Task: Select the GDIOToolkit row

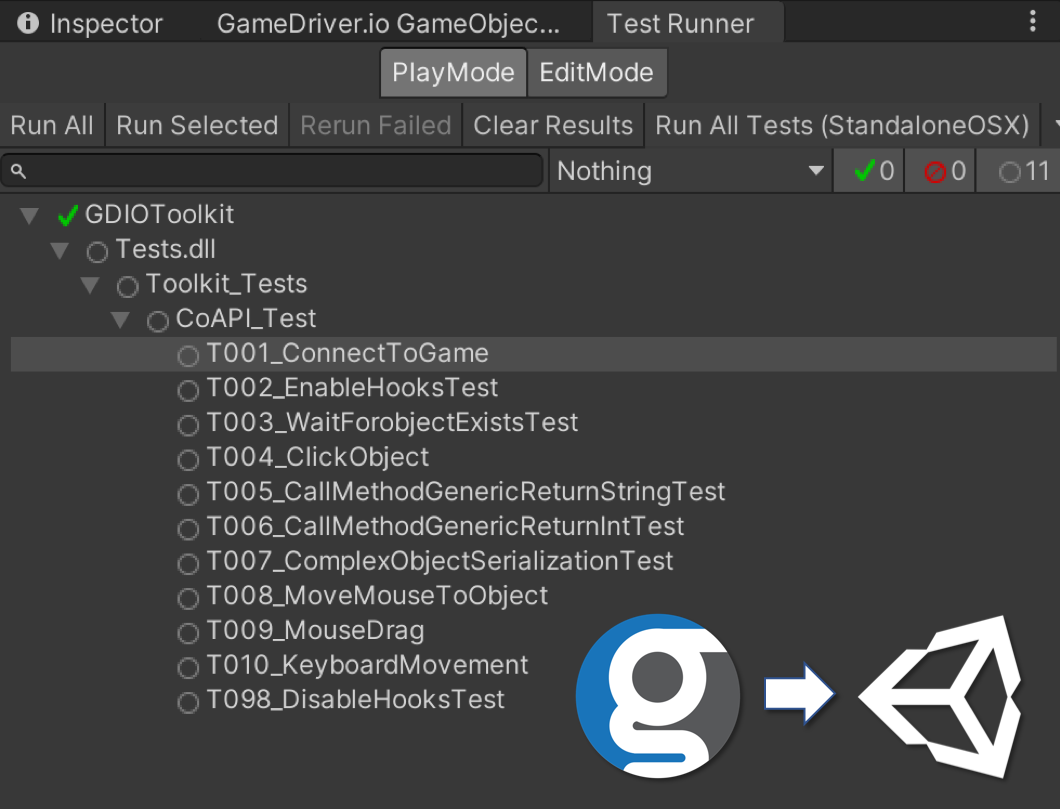Action: pos(534,215)
